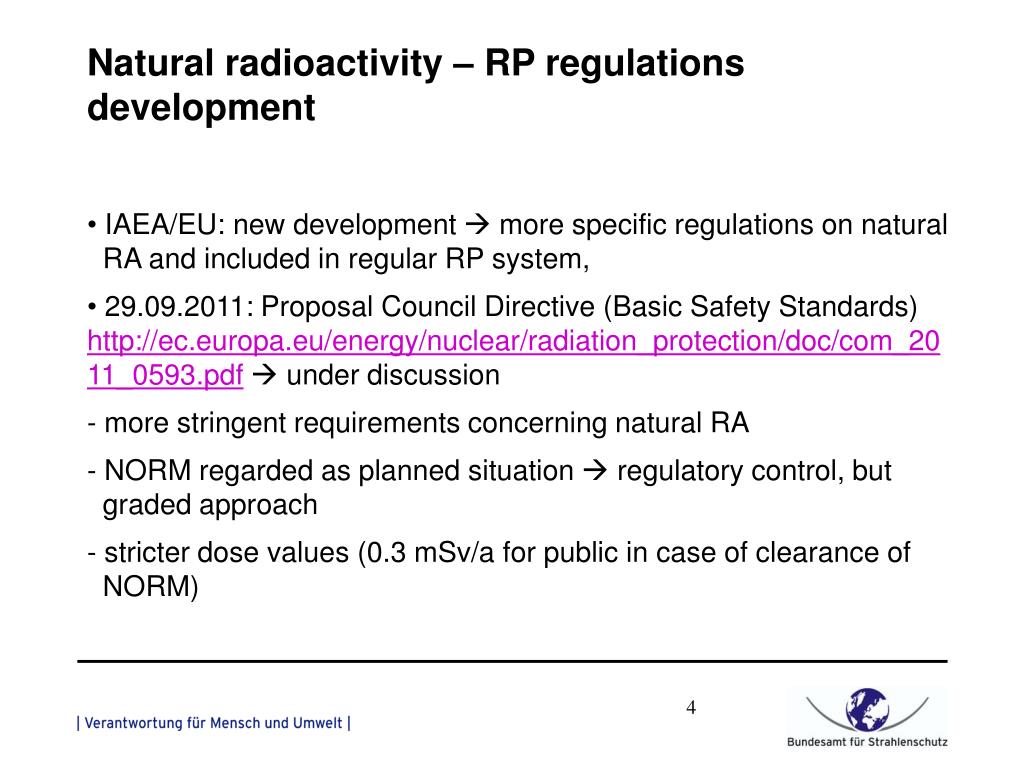Open the ec.europa.eu radiation protection link
Image resolution: width=1024 pixels, height=768 pixels.
click(x=513, y=341)
